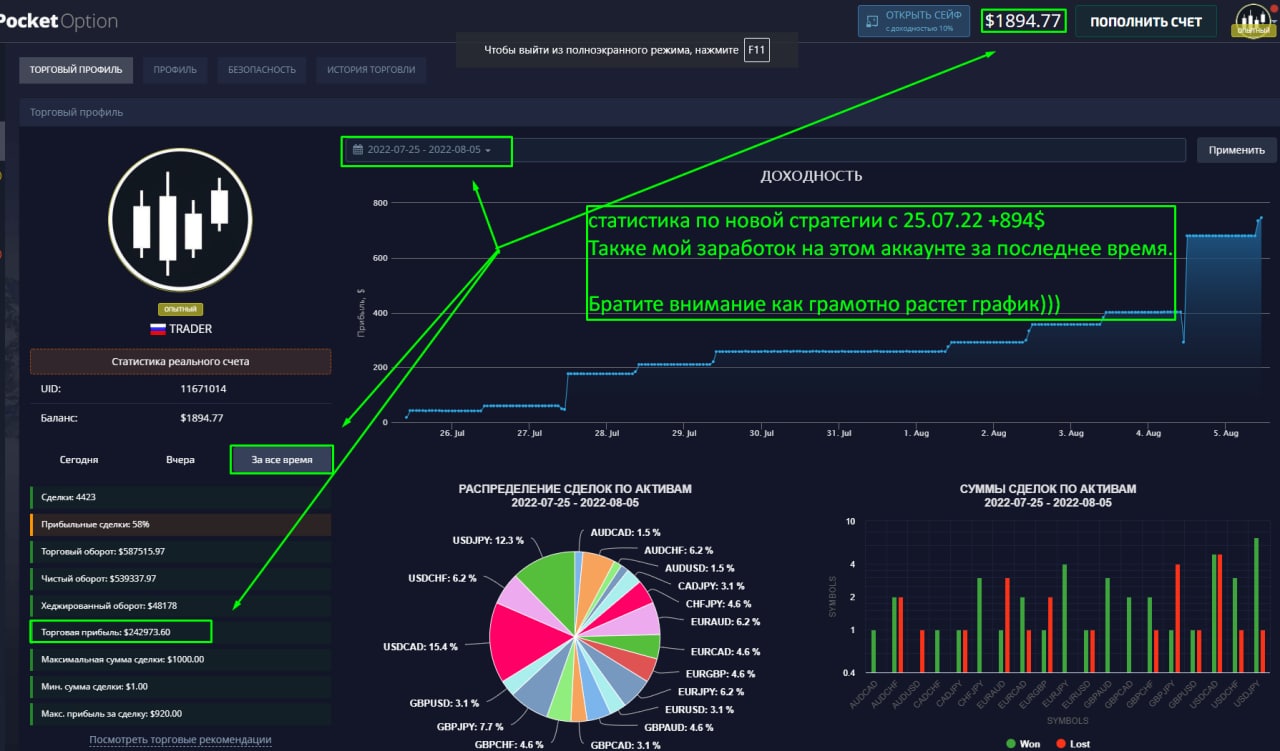Click the Баланс: $1894.77 value in profile
This screenshot has height=751, width=1280.
(x=202, y=418)
